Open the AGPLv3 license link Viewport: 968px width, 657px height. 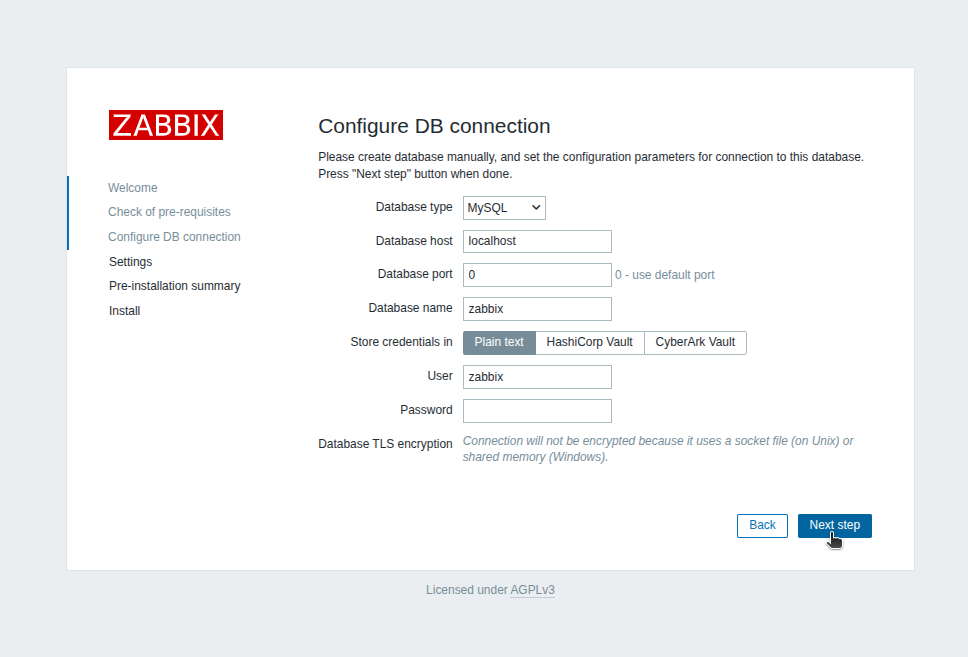tap(532, 590)
